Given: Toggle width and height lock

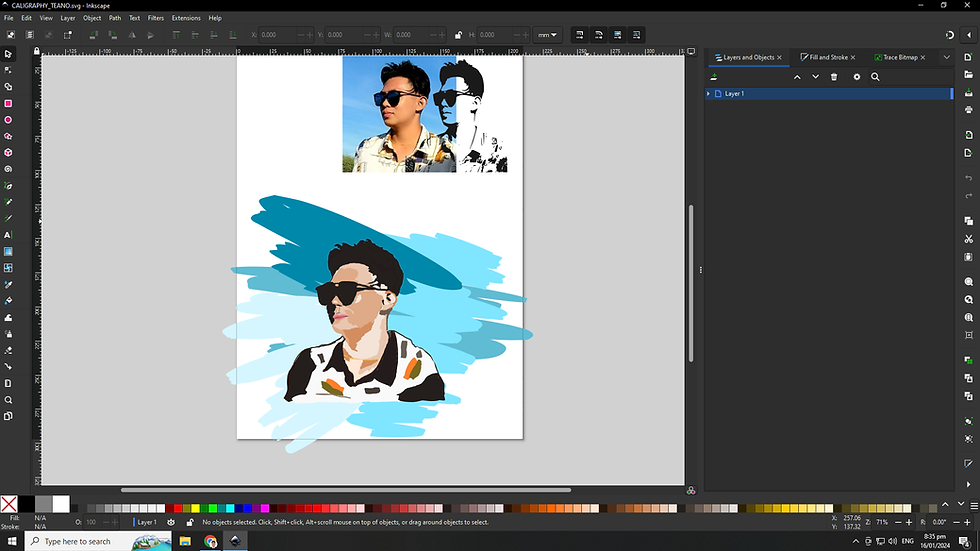Looking at the screenshot, I should [x=458, y=35].
